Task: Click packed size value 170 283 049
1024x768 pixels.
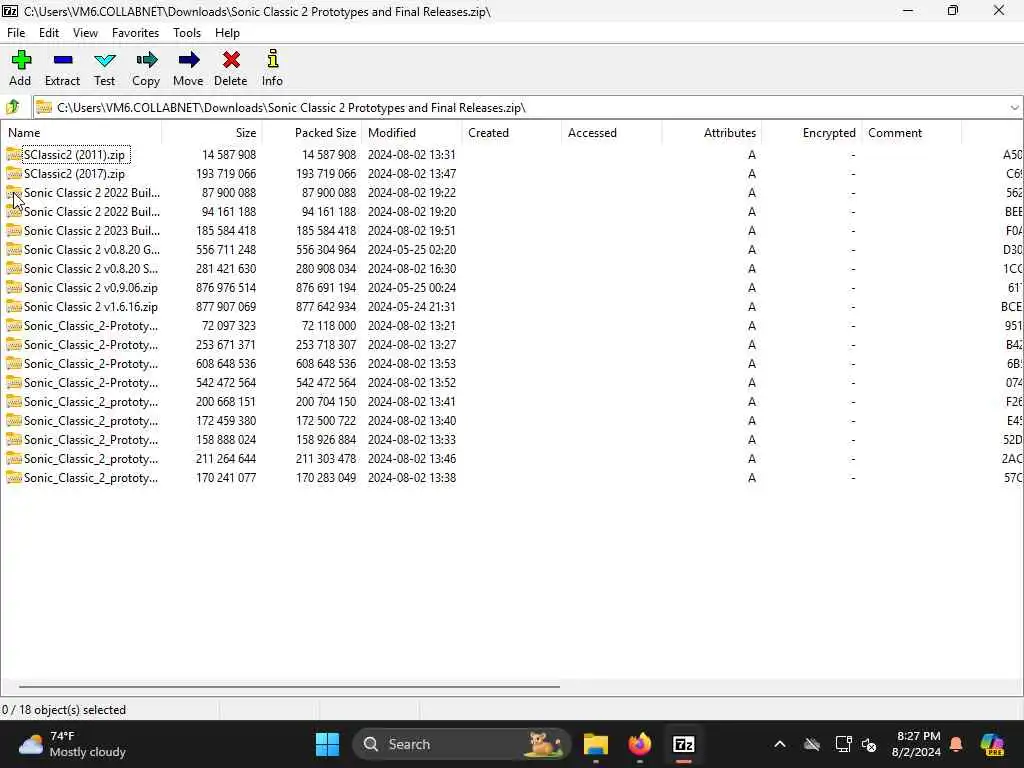Action: click(x=326, y=477)
